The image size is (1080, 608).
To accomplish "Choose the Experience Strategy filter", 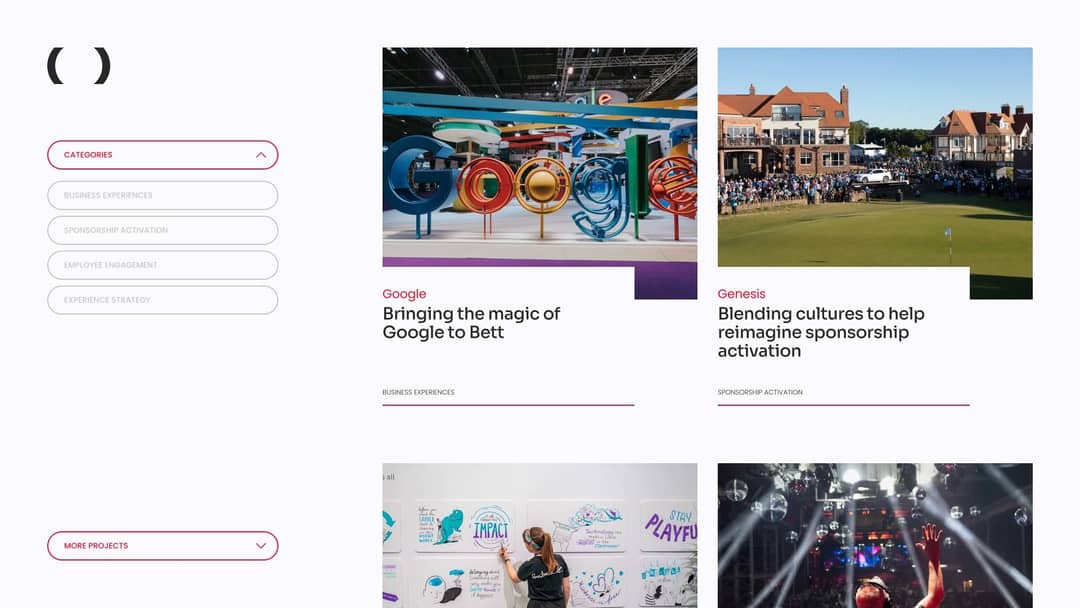I will (x=162, y=300).
